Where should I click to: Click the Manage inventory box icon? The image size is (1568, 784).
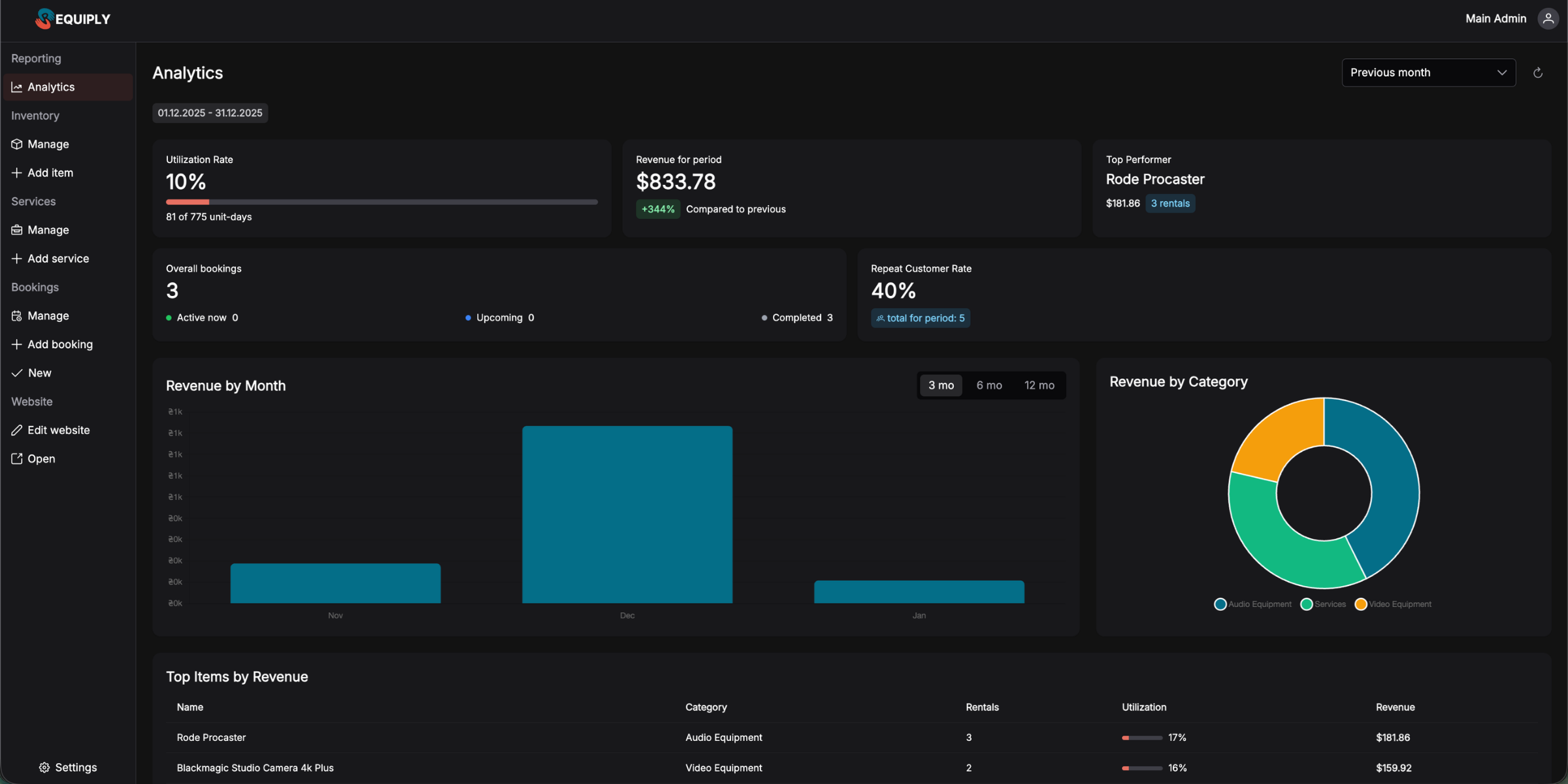[17, 144]
